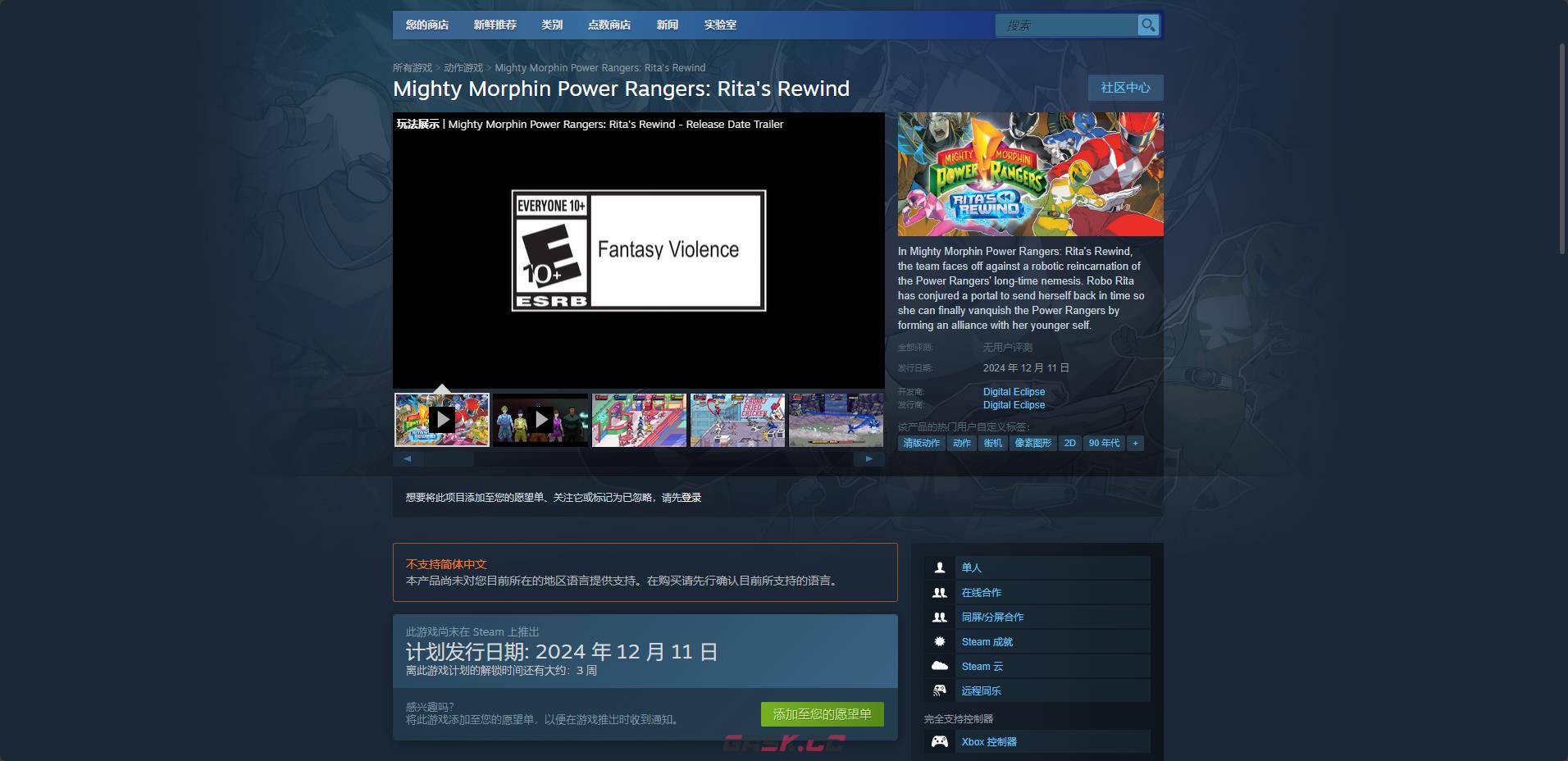Open the third screenshot thumbnail
This screenshot has width=1568, height=761.
[x=640, y=420]
